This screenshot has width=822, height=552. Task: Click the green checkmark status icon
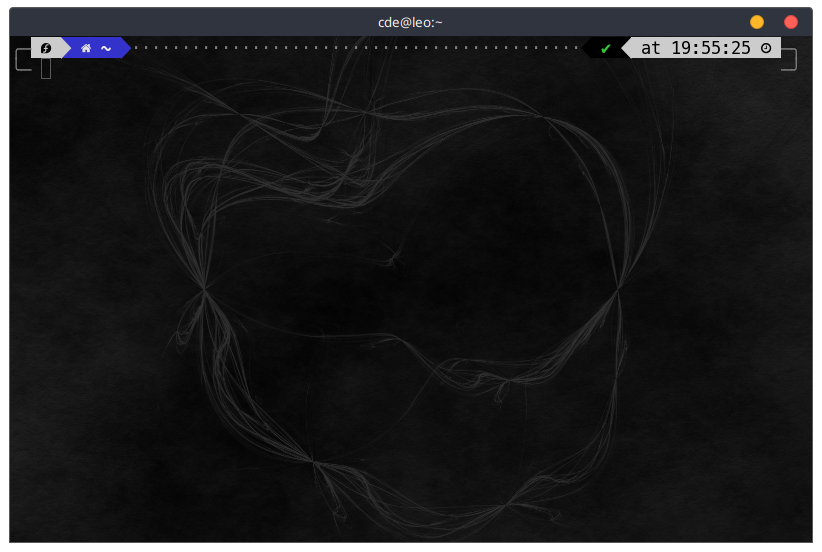coord(605,49)
